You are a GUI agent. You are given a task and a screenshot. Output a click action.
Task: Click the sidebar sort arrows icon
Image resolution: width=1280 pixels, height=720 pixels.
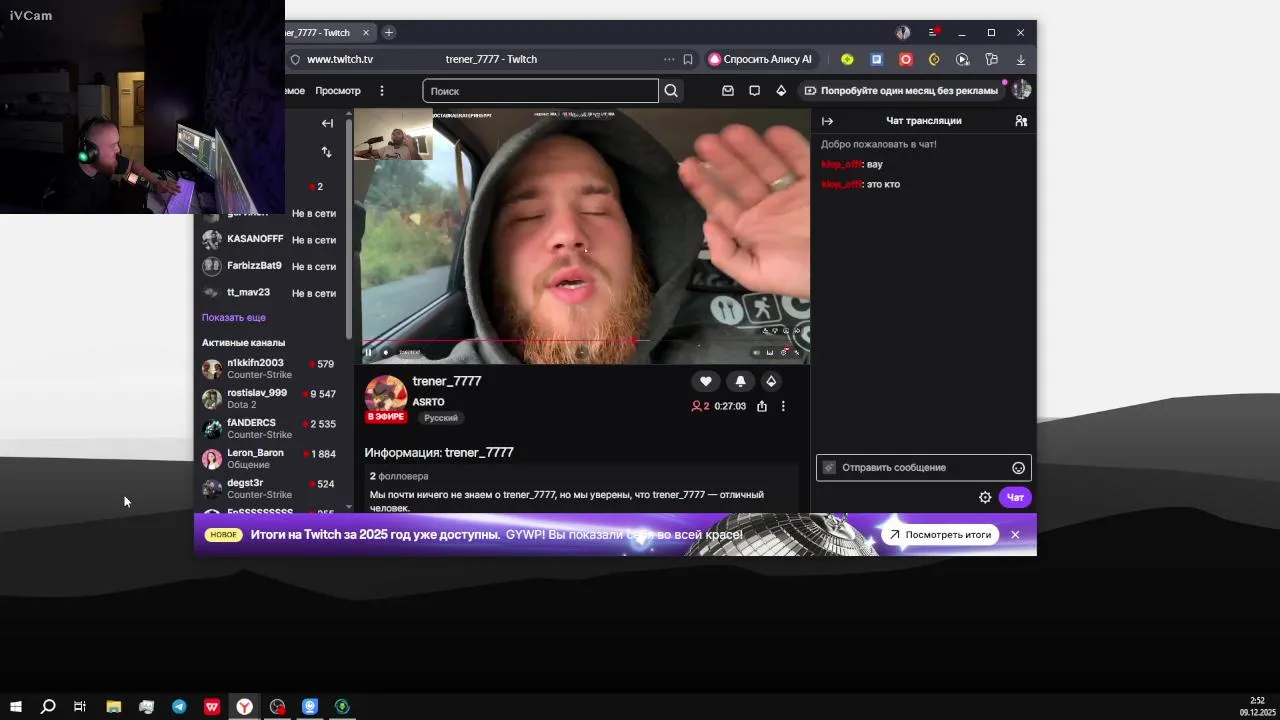tap(326, 152)
